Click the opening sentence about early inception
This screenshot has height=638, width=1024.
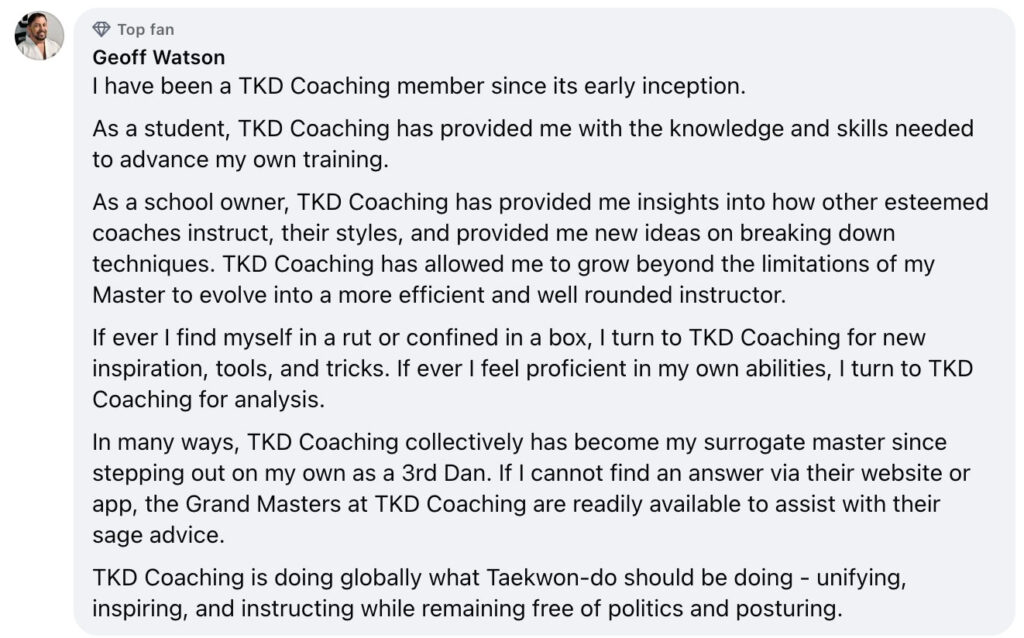point(419,86)
